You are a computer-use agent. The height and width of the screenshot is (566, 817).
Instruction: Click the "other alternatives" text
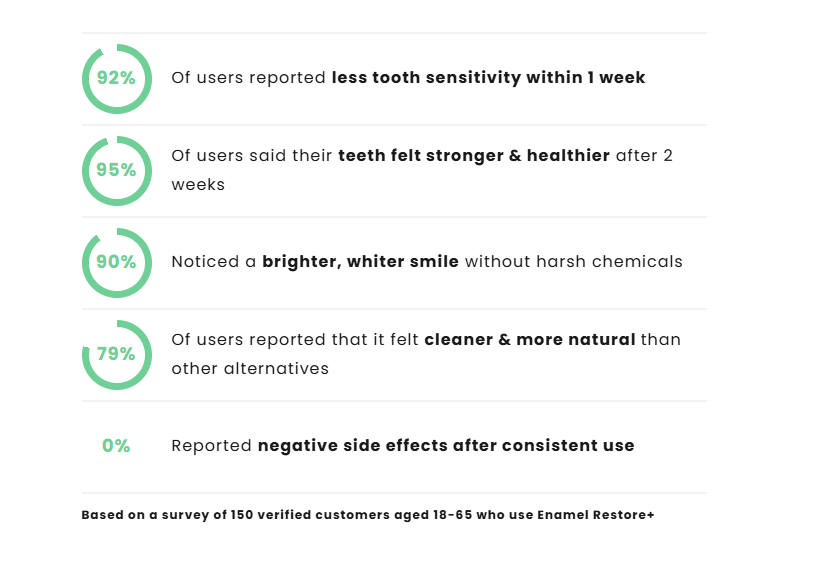[x=250, y=368]
